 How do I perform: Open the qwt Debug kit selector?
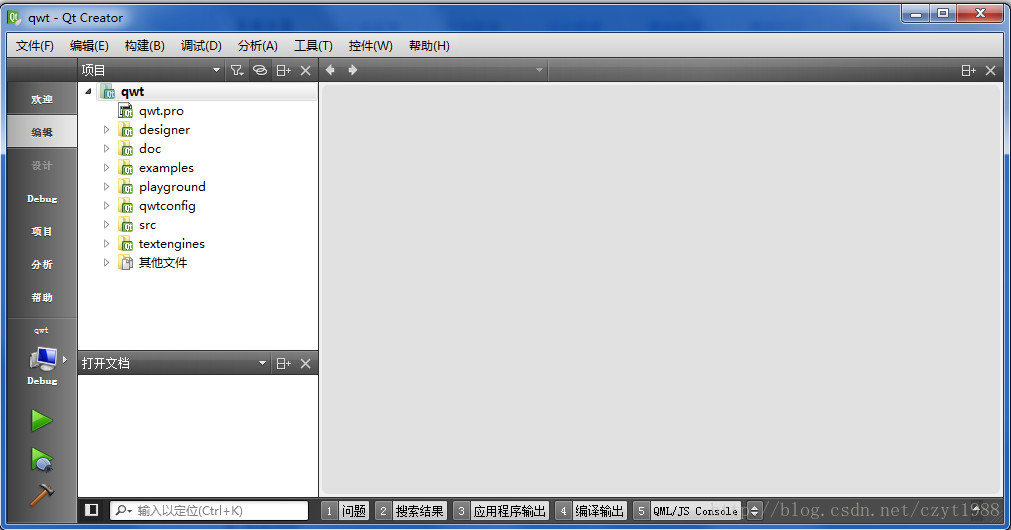coord(42,358)
